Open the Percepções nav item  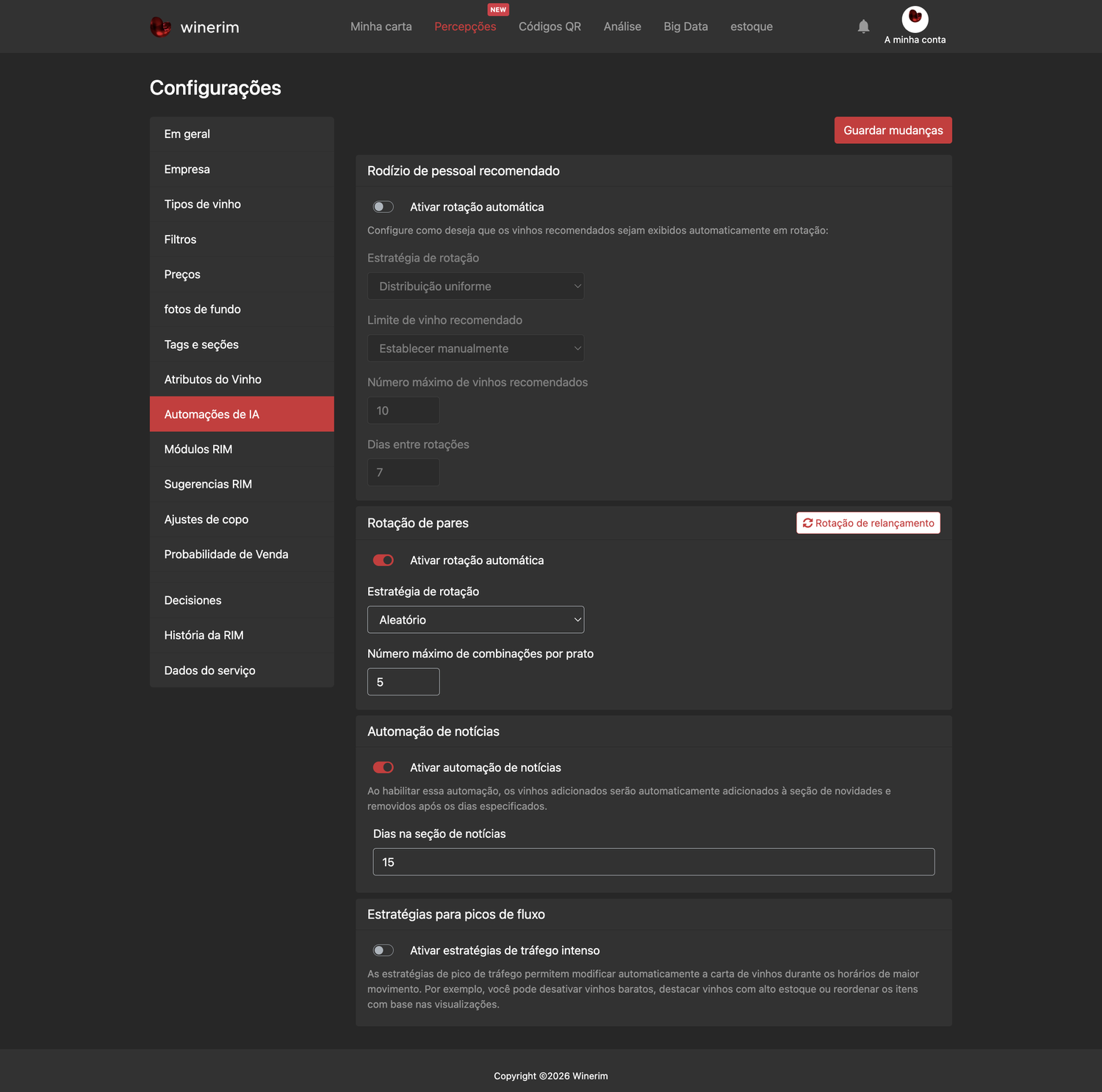point(465,26)
